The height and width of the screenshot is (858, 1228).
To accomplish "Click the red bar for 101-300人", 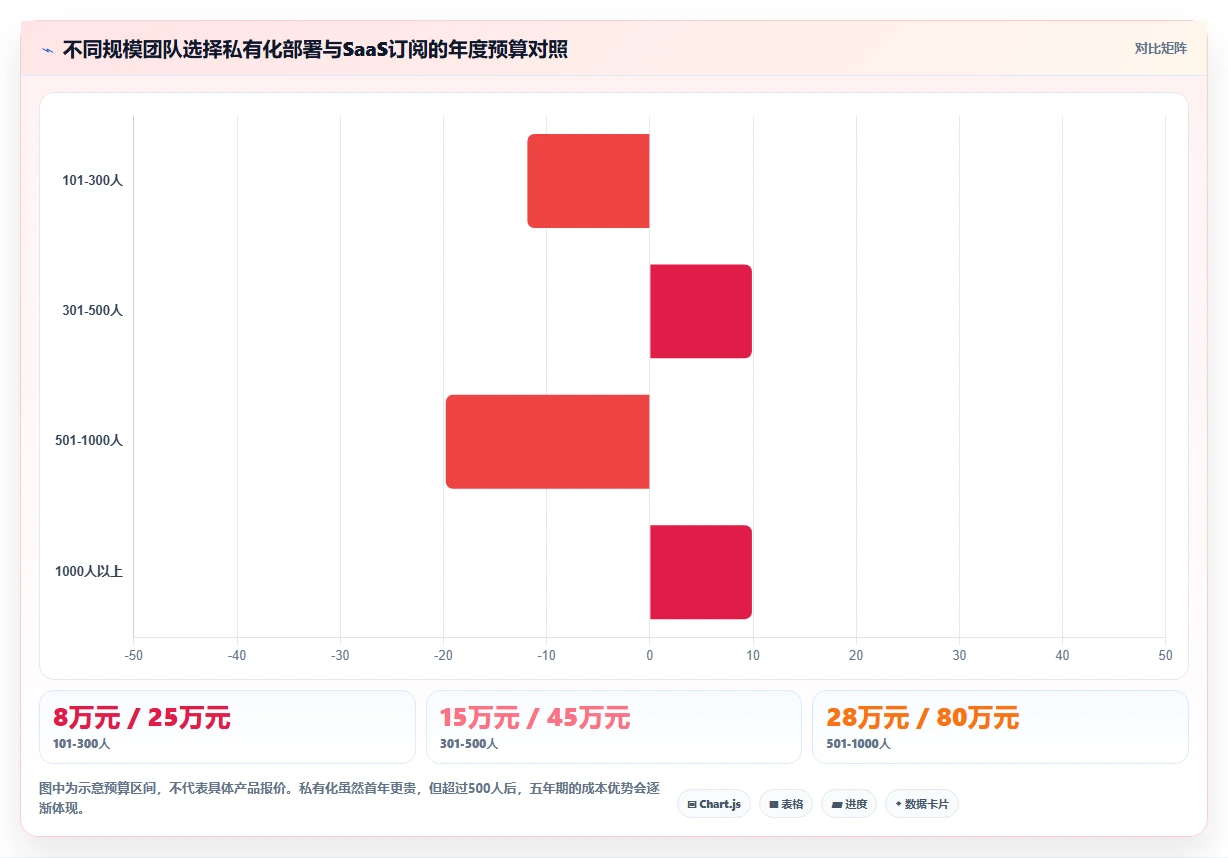I will (588, 181).
